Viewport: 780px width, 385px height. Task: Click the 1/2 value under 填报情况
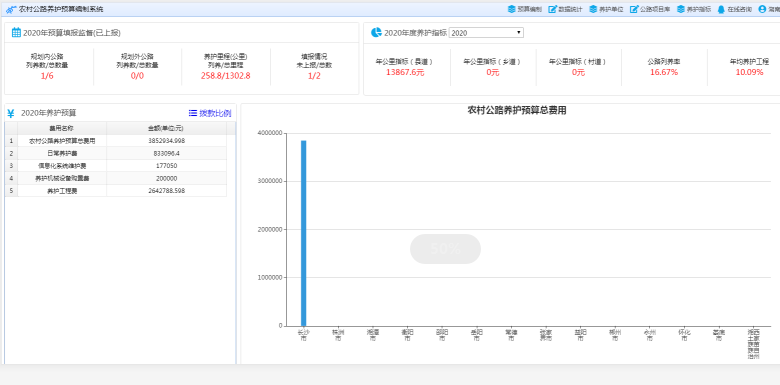314,76
